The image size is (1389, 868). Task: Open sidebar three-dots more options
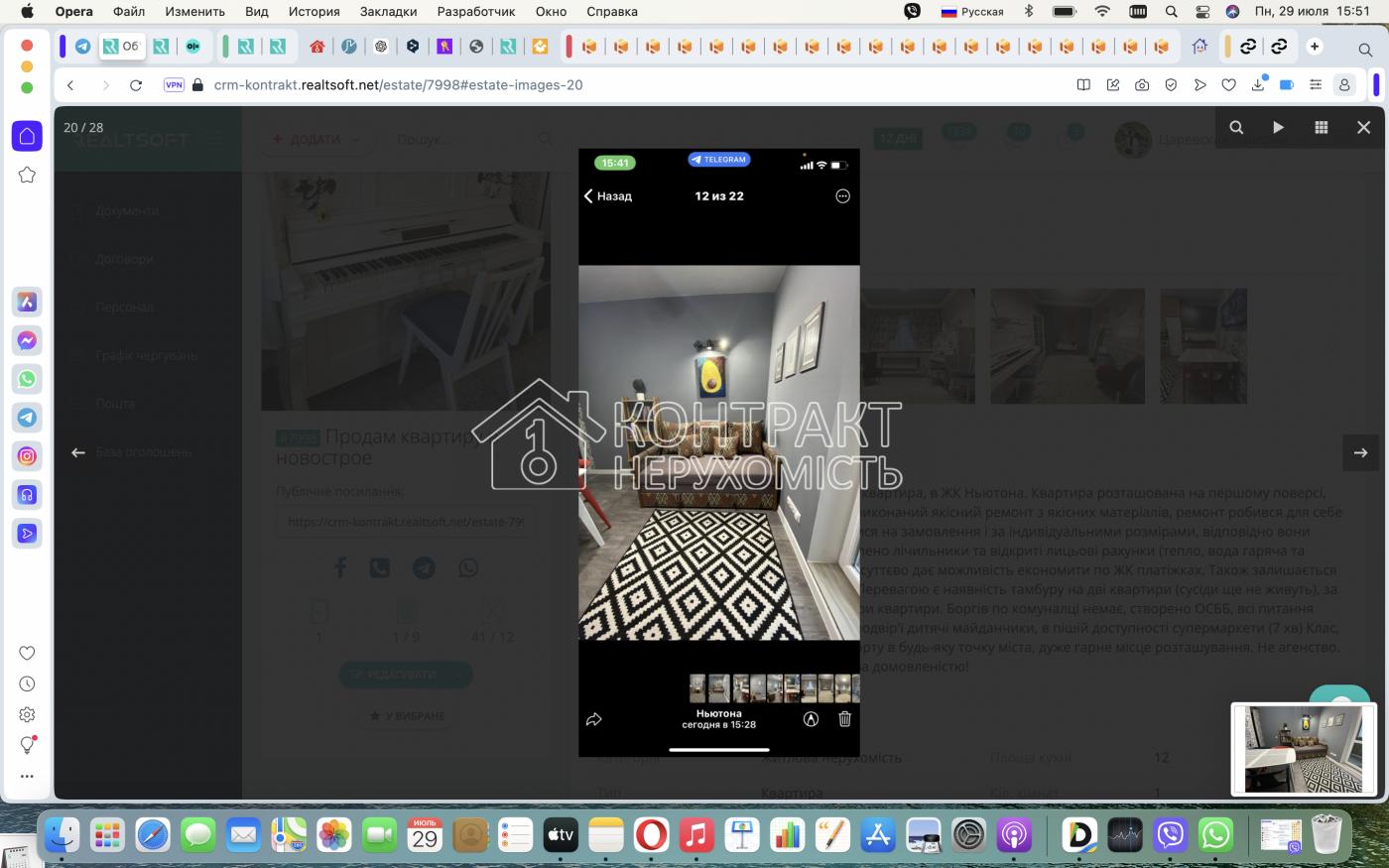point(27,776)
